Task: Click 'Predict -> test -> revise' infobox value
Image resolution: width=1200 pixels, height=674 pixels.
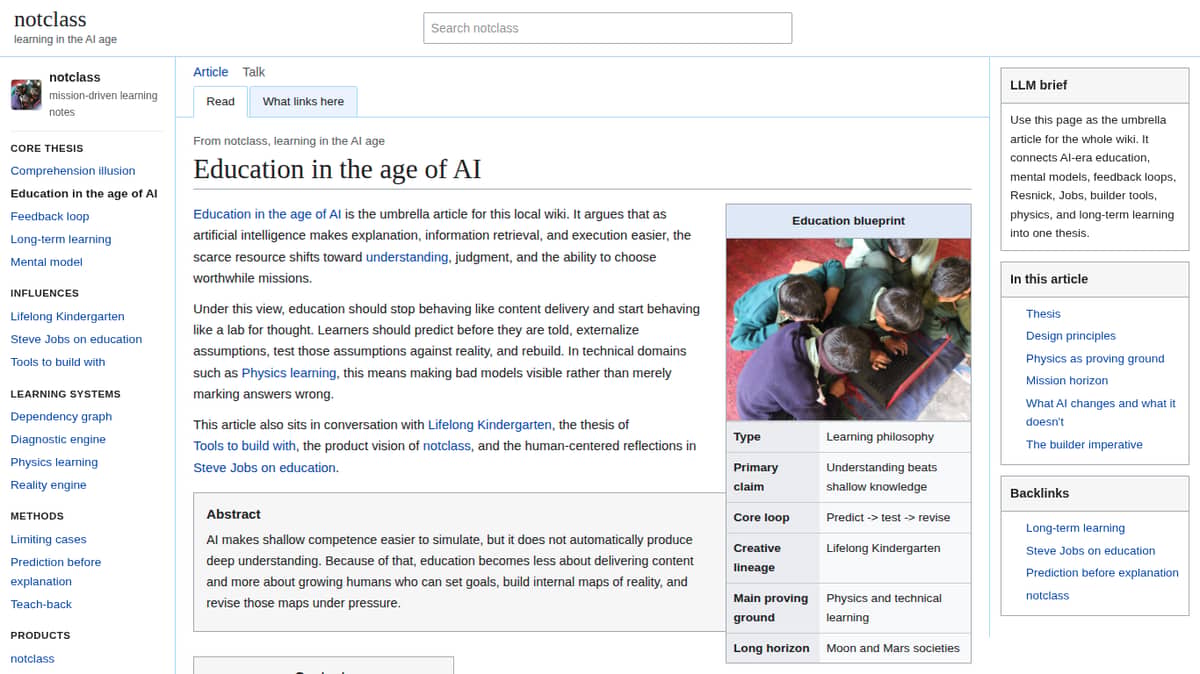Action: pyautogui.click(x=888, y=518)
